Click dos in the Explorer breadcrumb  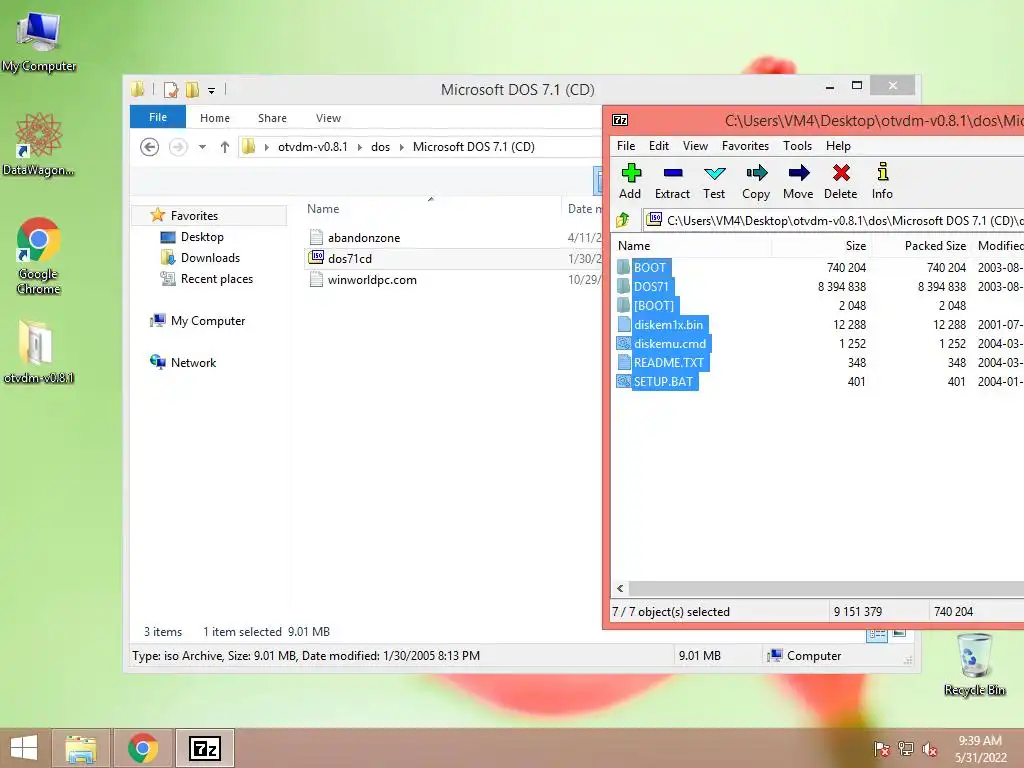380,147
